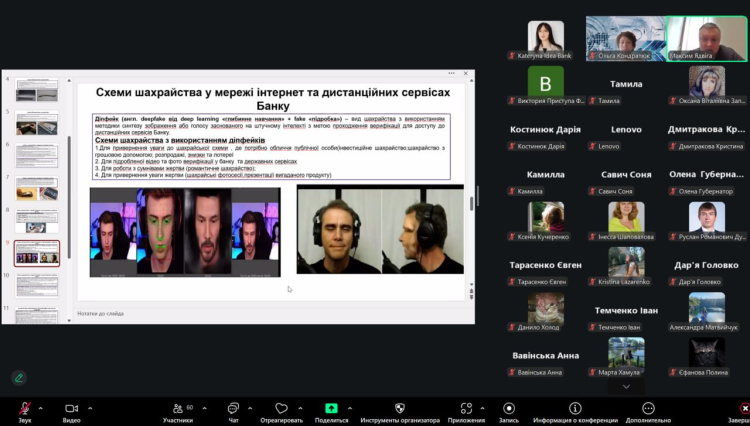Screen dimensions: 750x426
Task: Select slide 10 thumbnail in slide panel
Action: [x=37, y=284]
